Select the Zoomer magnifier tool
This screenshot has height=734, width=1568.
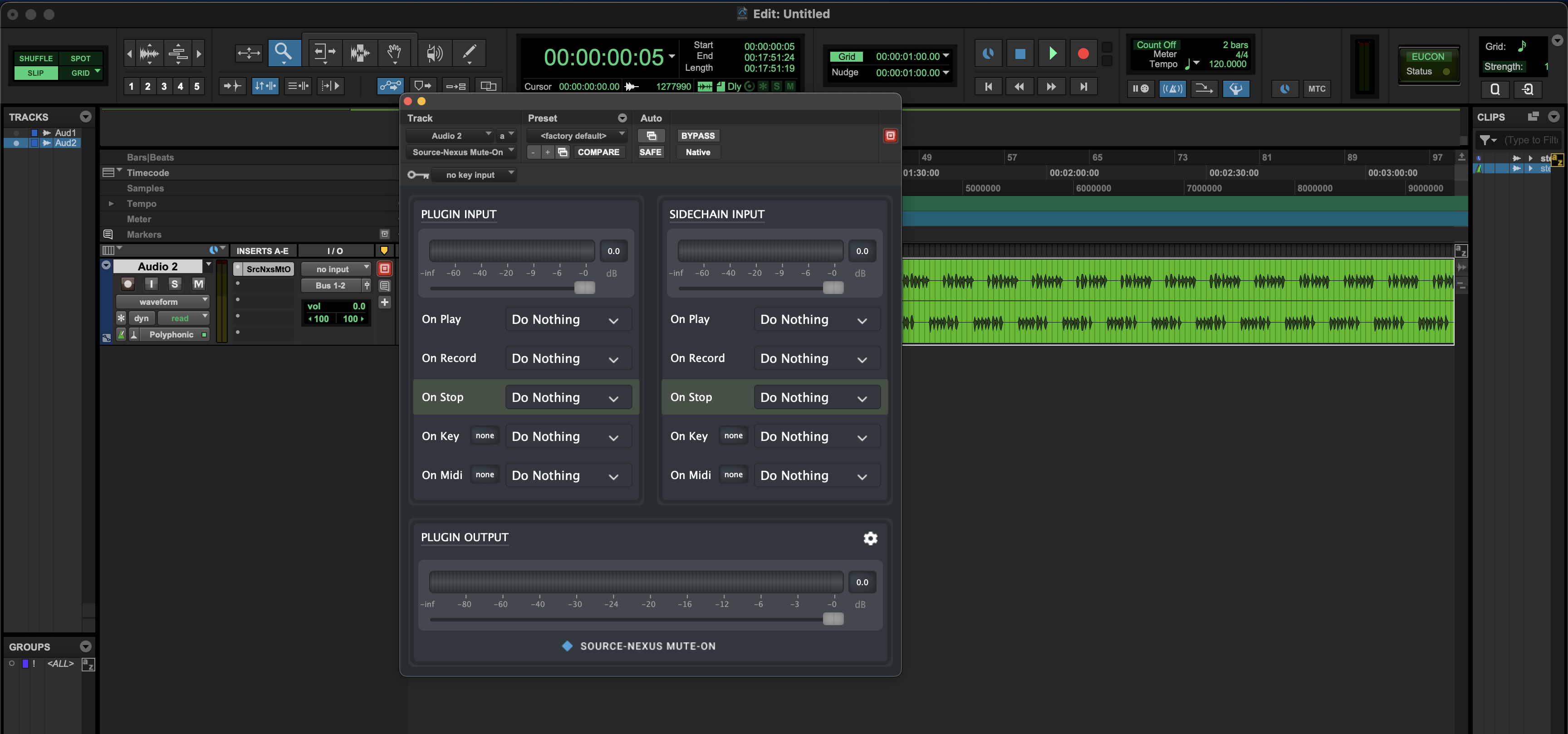point(283,53)
